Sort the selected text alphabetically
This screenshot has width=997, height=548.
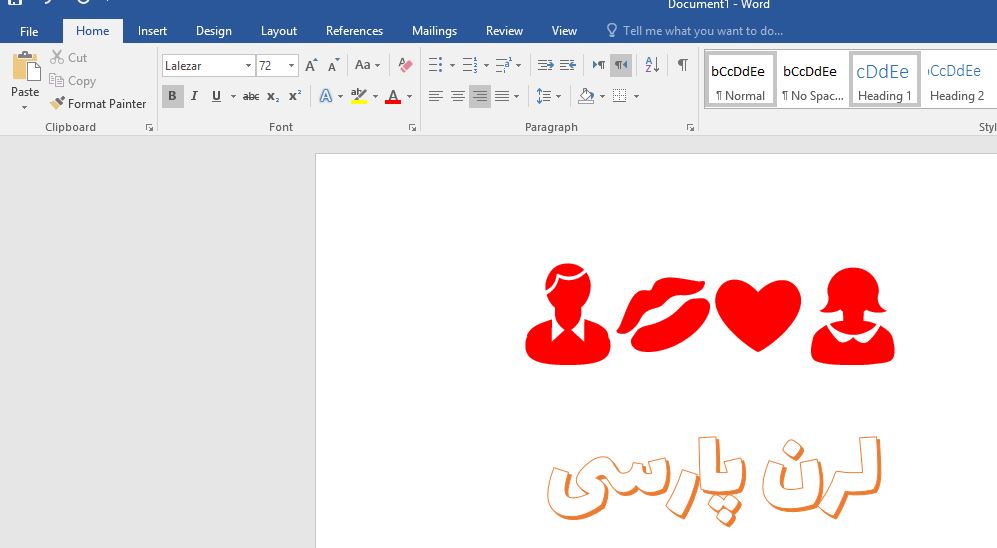652,65
